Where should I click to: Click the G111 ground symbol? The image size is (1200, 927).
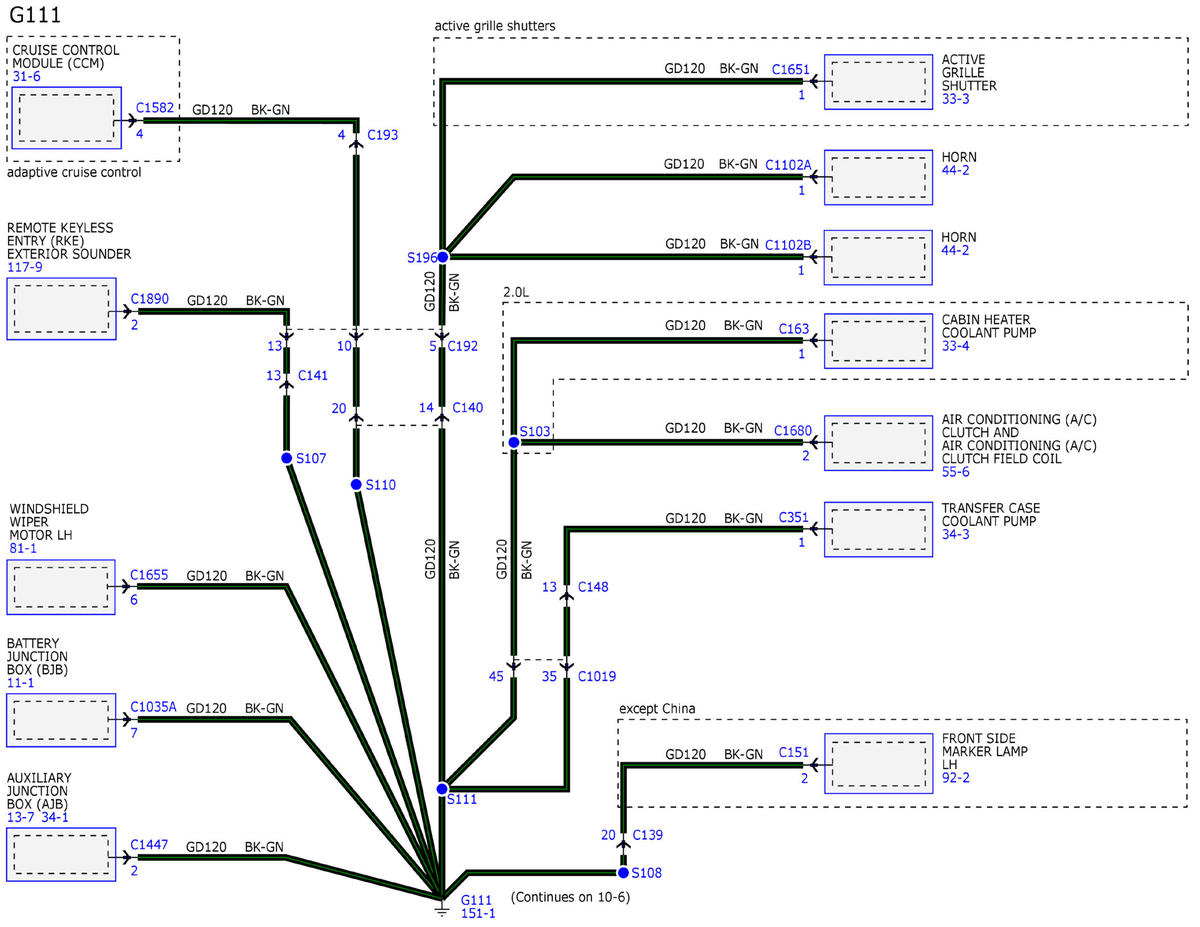(441, 907)
